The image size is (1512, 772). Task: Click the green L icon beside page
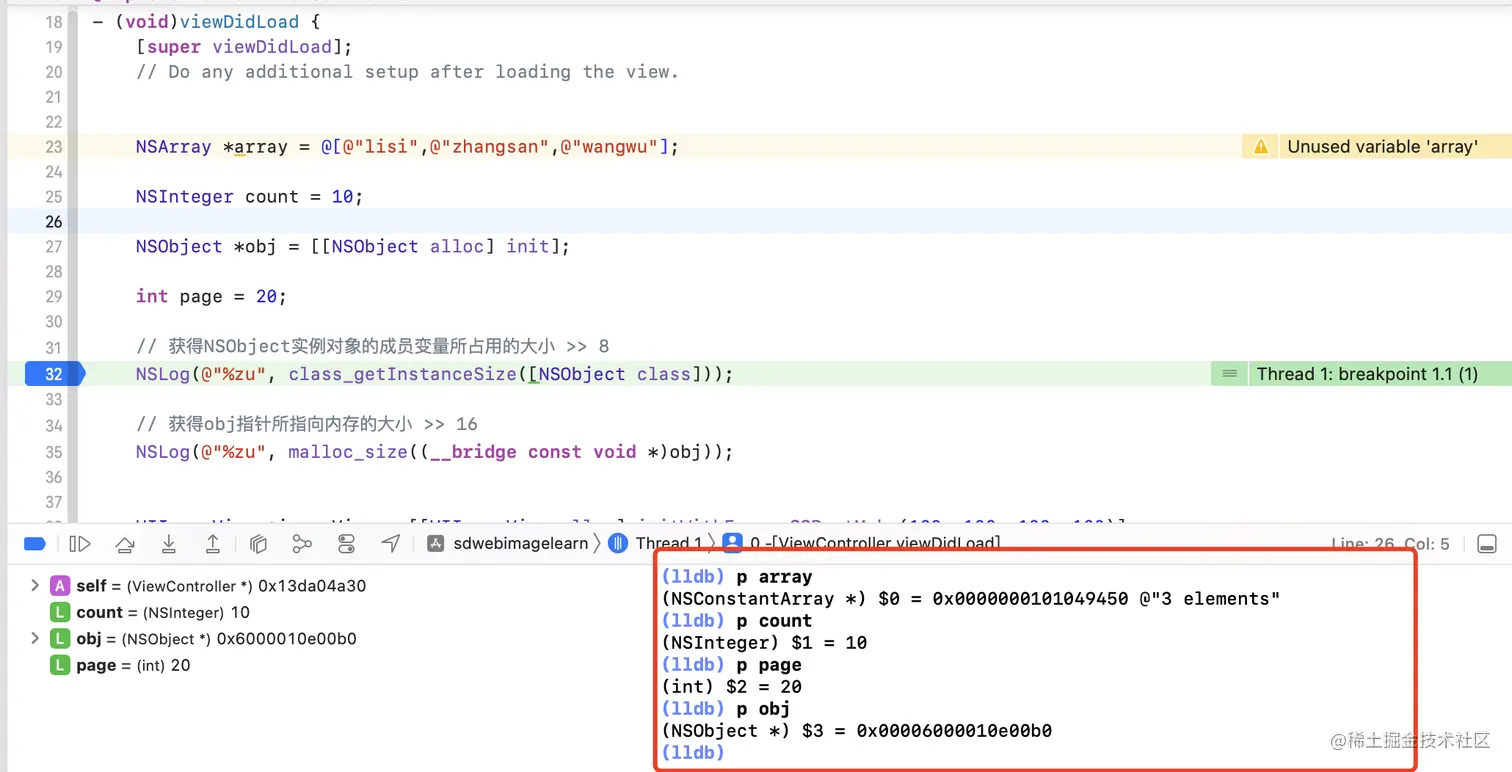pyautogui.click(x=60, y=665)
